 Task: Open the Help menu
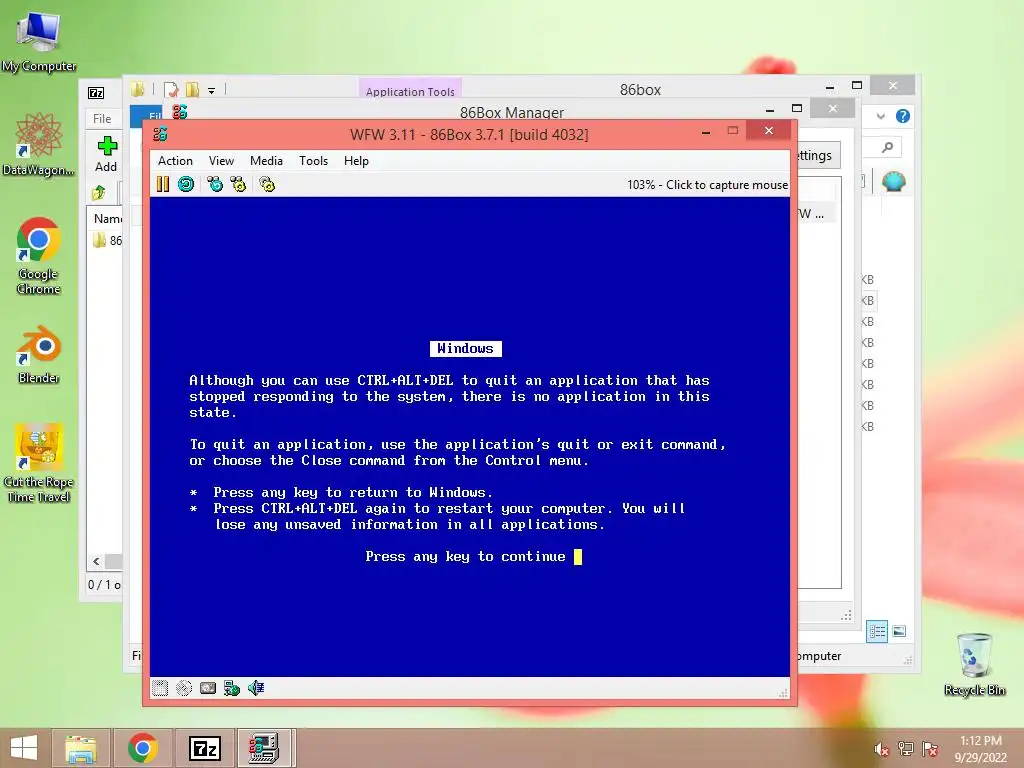(357, 161)
